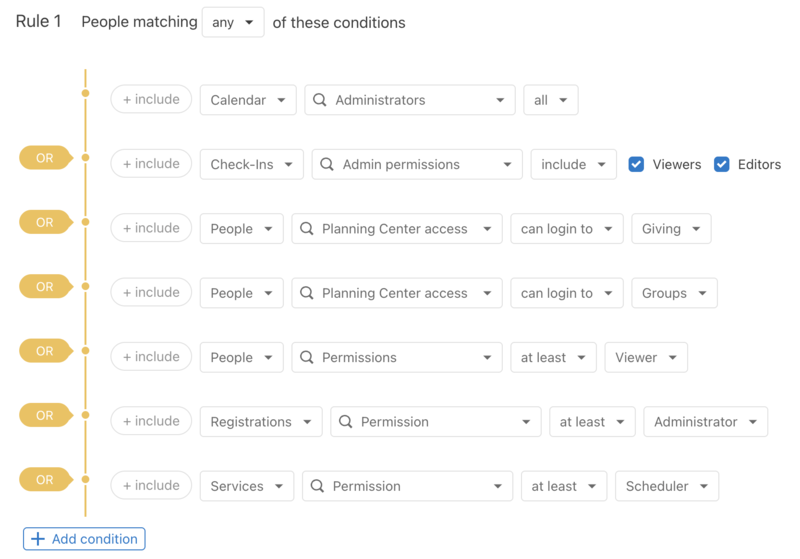Open the Giving product dropdown

(x=671, y=229)
